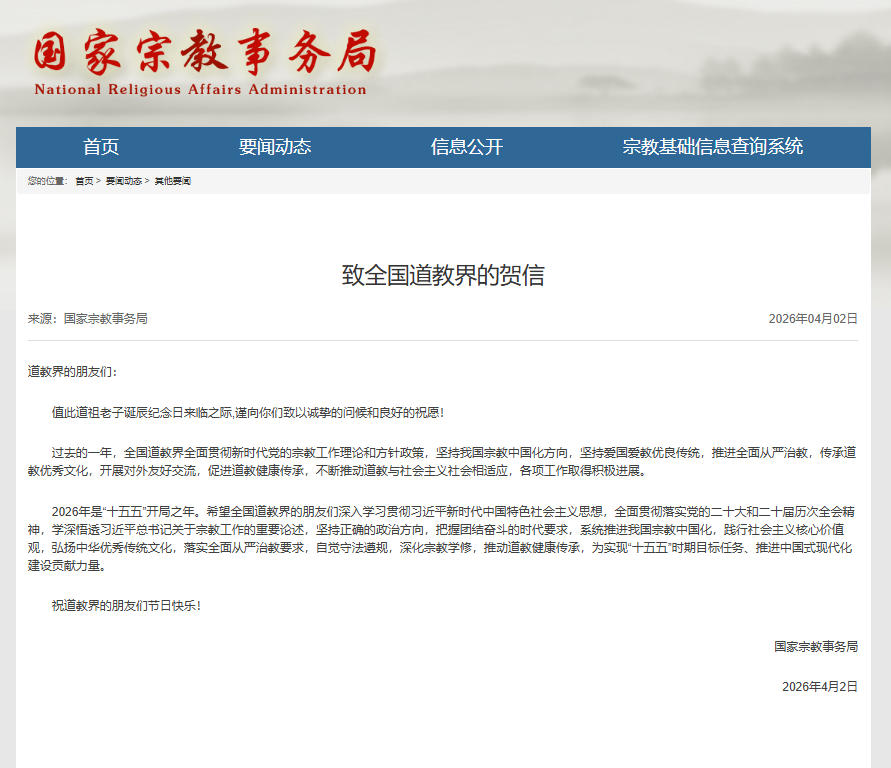The image size is (891, 768).
Task: Click the bottom date 2026年4月2日
Action: (x=820, y=687)
